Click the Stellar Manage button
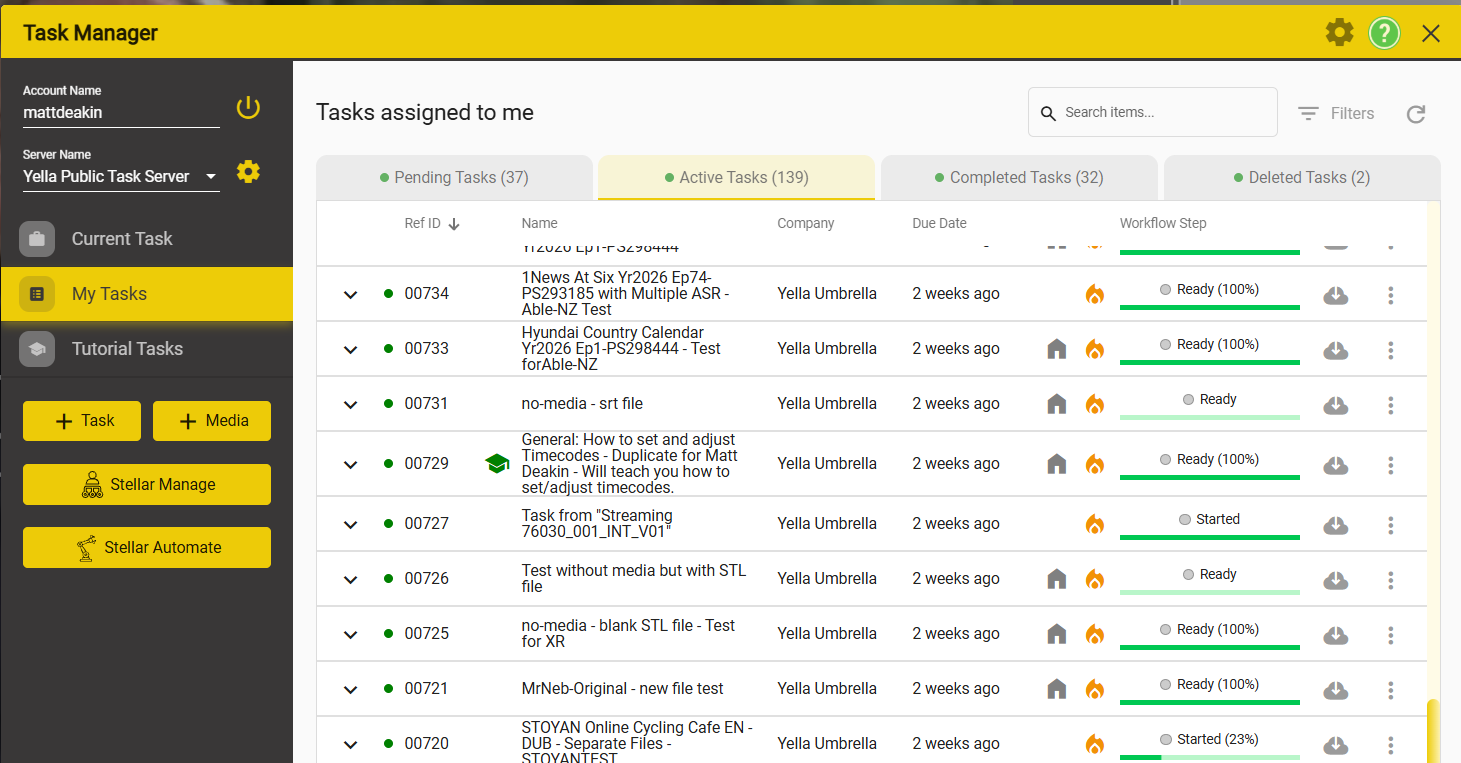The height and width of the screenshot is (763, 1461). [x=147, y=485]
